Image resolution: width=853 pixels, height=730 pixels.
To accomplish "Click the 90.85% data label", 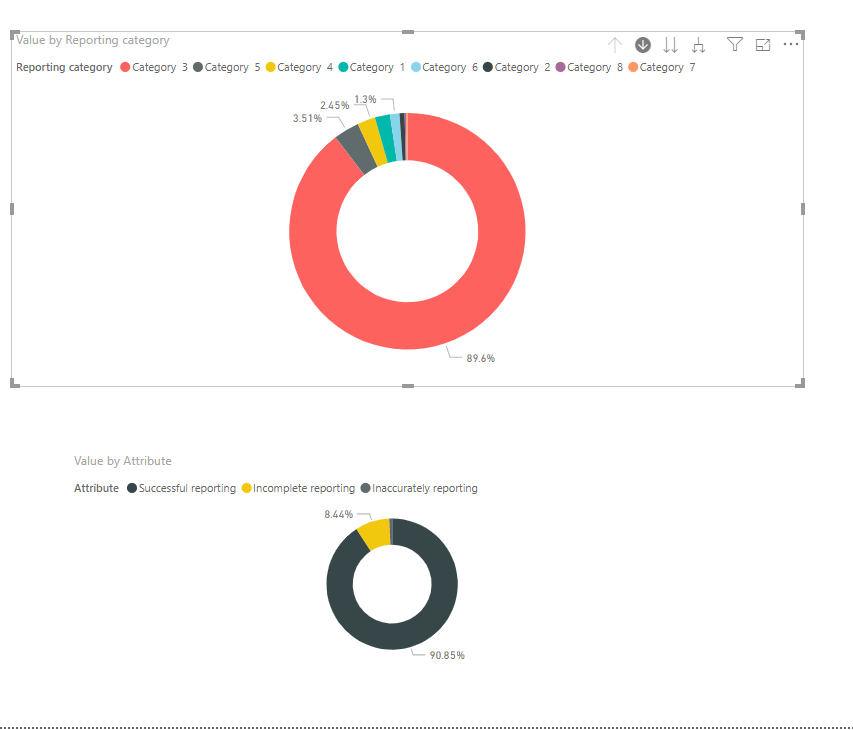I will [x=447, y=655].
